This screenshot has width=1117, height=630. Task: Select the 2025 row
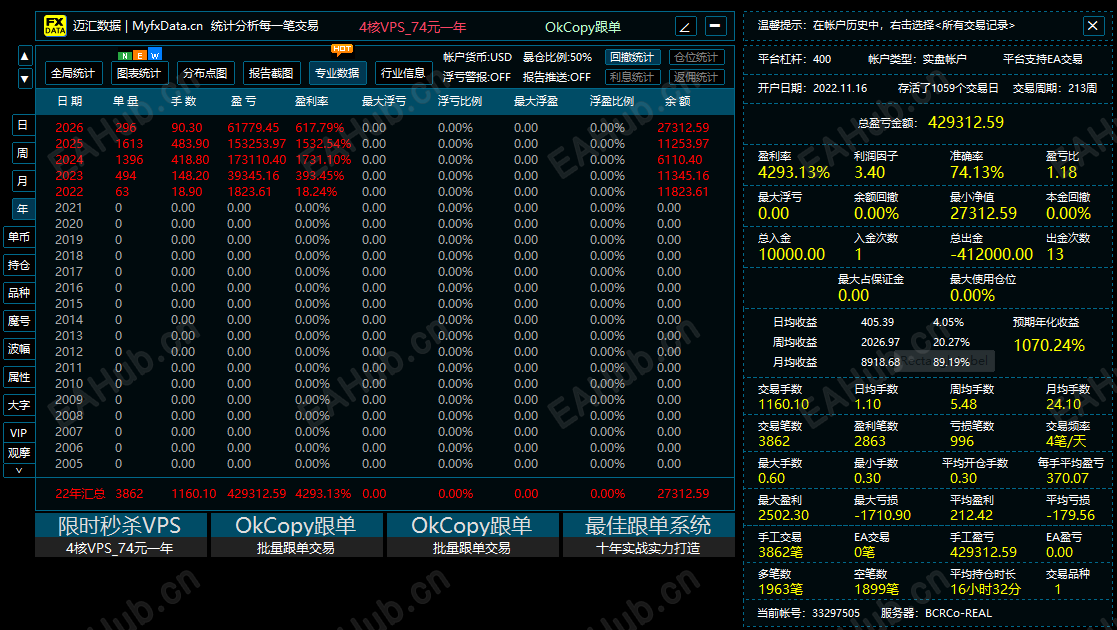pyautogui.click(x=385, y=143)
